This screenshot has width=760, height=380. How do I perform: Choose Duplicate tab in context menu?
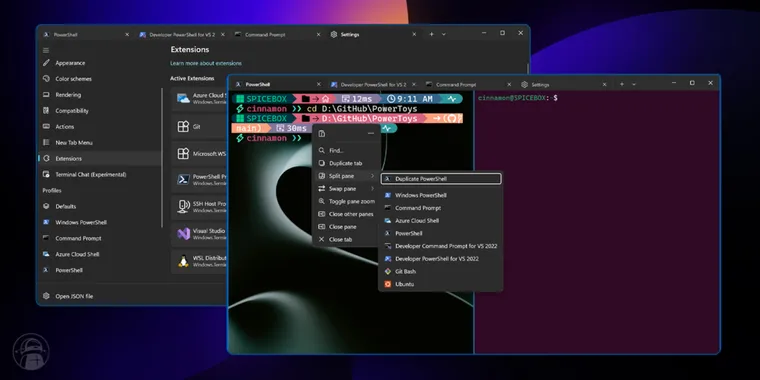pyautogui.click(x=346, y=163)
